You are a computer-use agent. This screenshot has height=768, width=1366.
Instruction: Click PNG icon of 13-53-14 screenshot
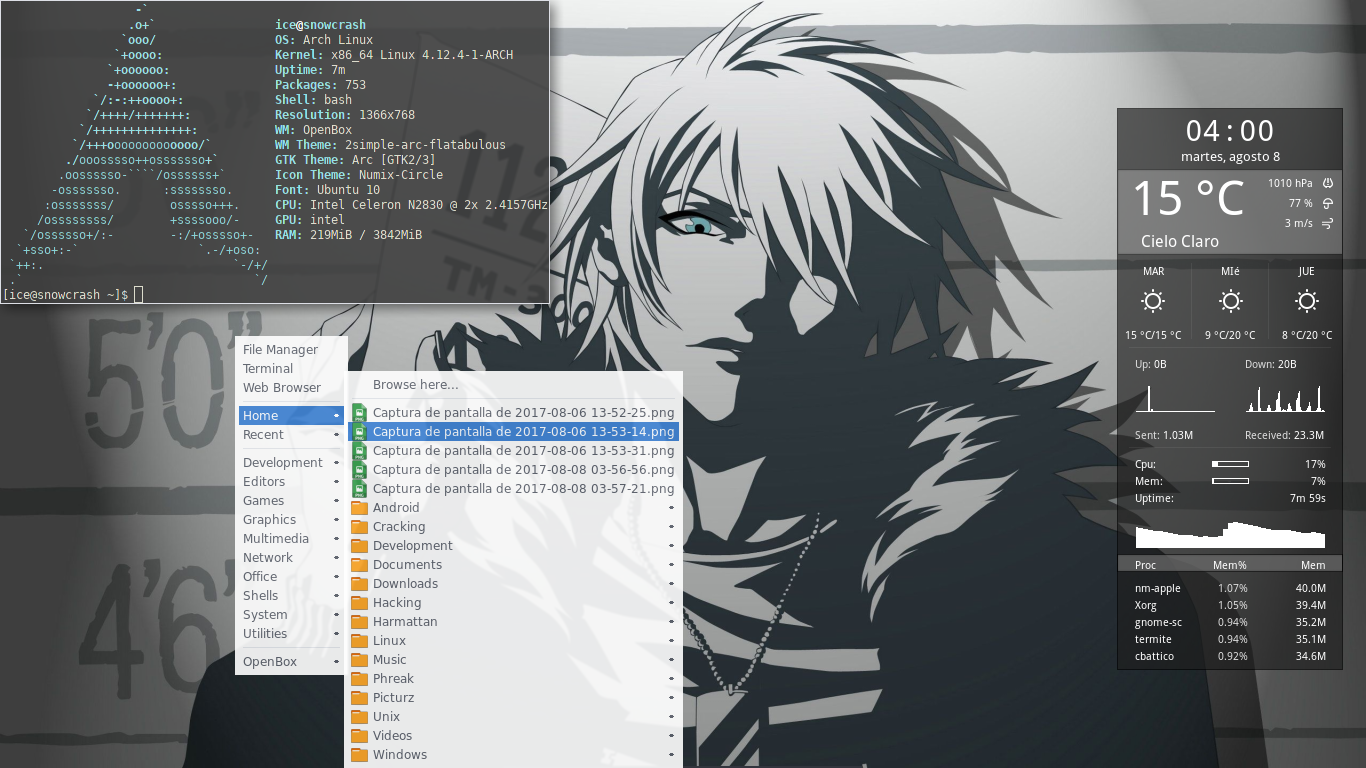360,431
